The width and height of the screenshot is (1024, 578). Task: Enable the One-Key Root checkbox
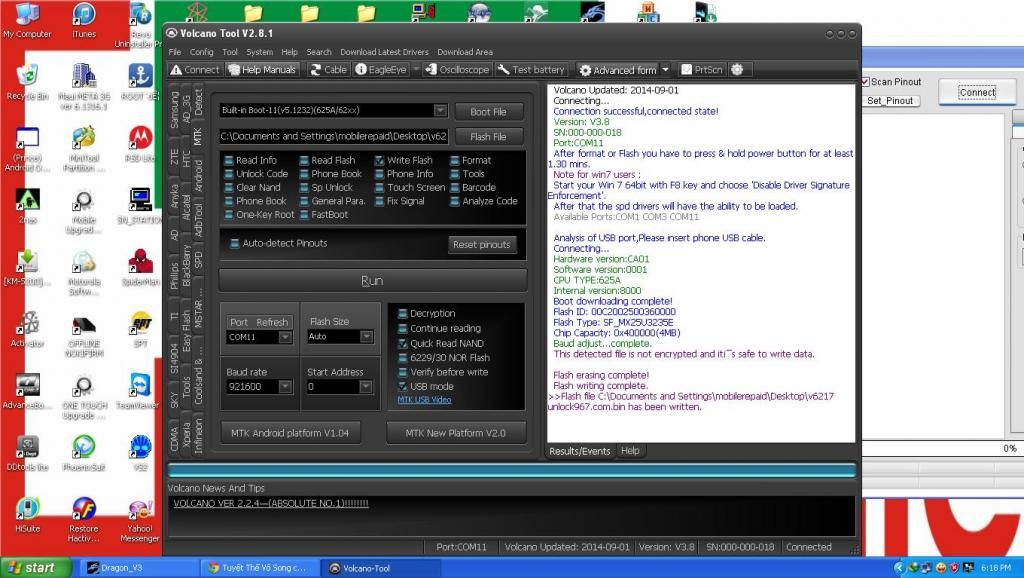click(x=229, y=214)
